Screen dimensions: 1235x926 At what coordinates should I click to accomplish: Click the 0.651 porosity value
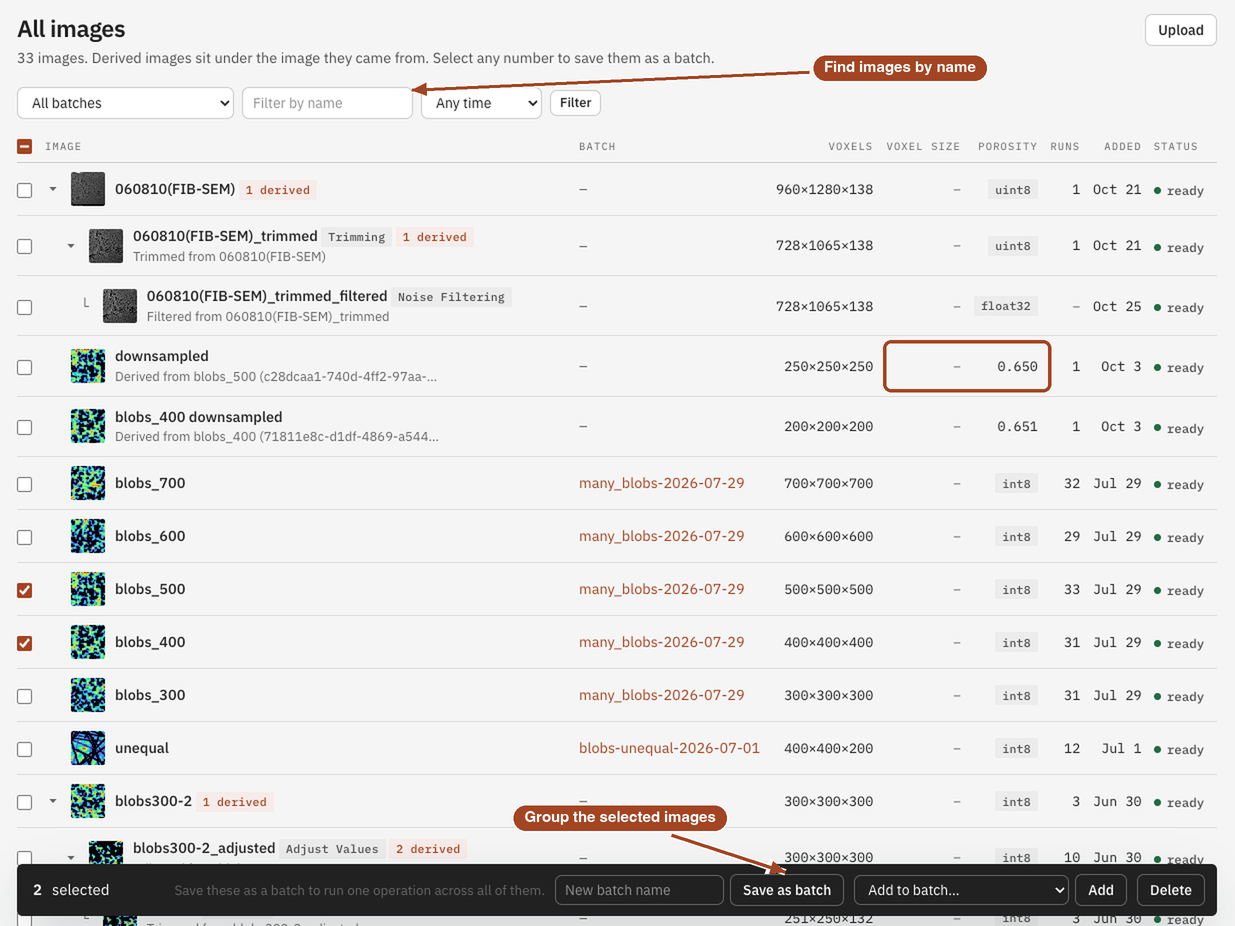pos(1017,427)
